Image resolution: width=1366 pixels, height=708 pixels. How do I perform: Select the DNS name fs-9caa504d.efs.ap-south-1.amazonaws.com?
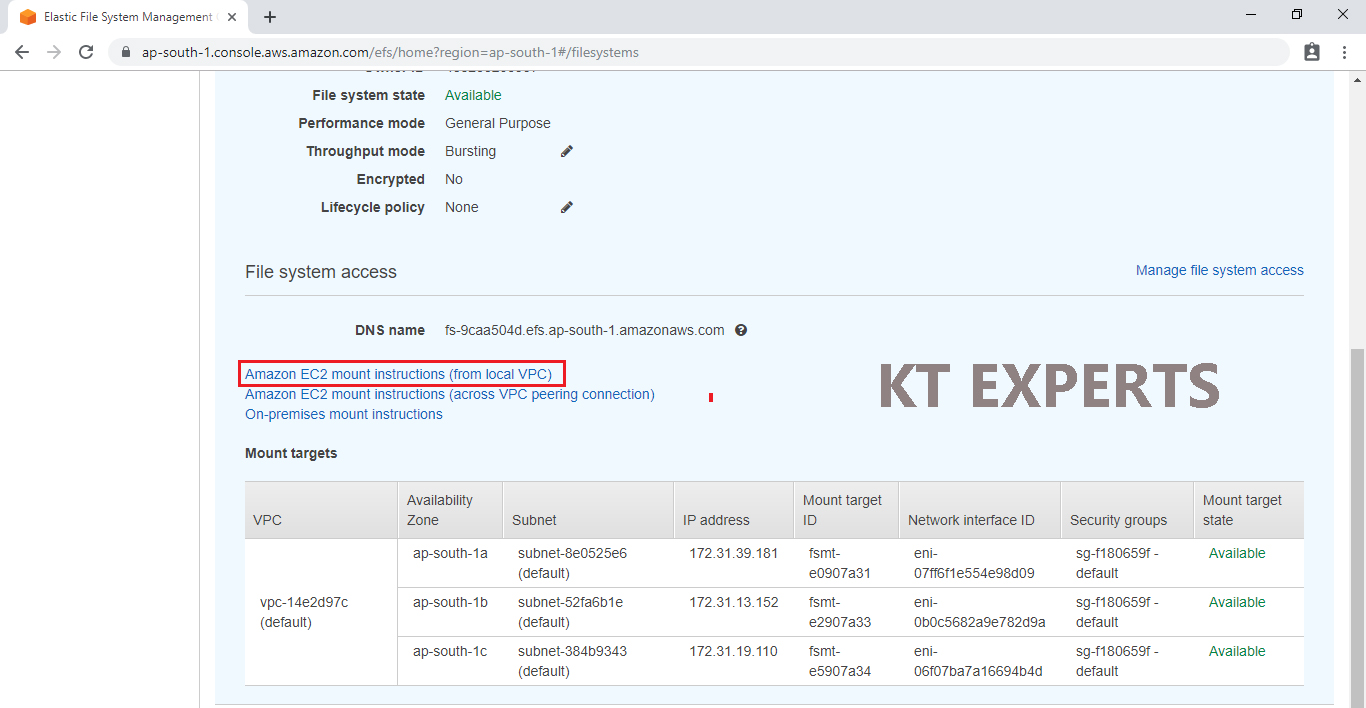585,330
